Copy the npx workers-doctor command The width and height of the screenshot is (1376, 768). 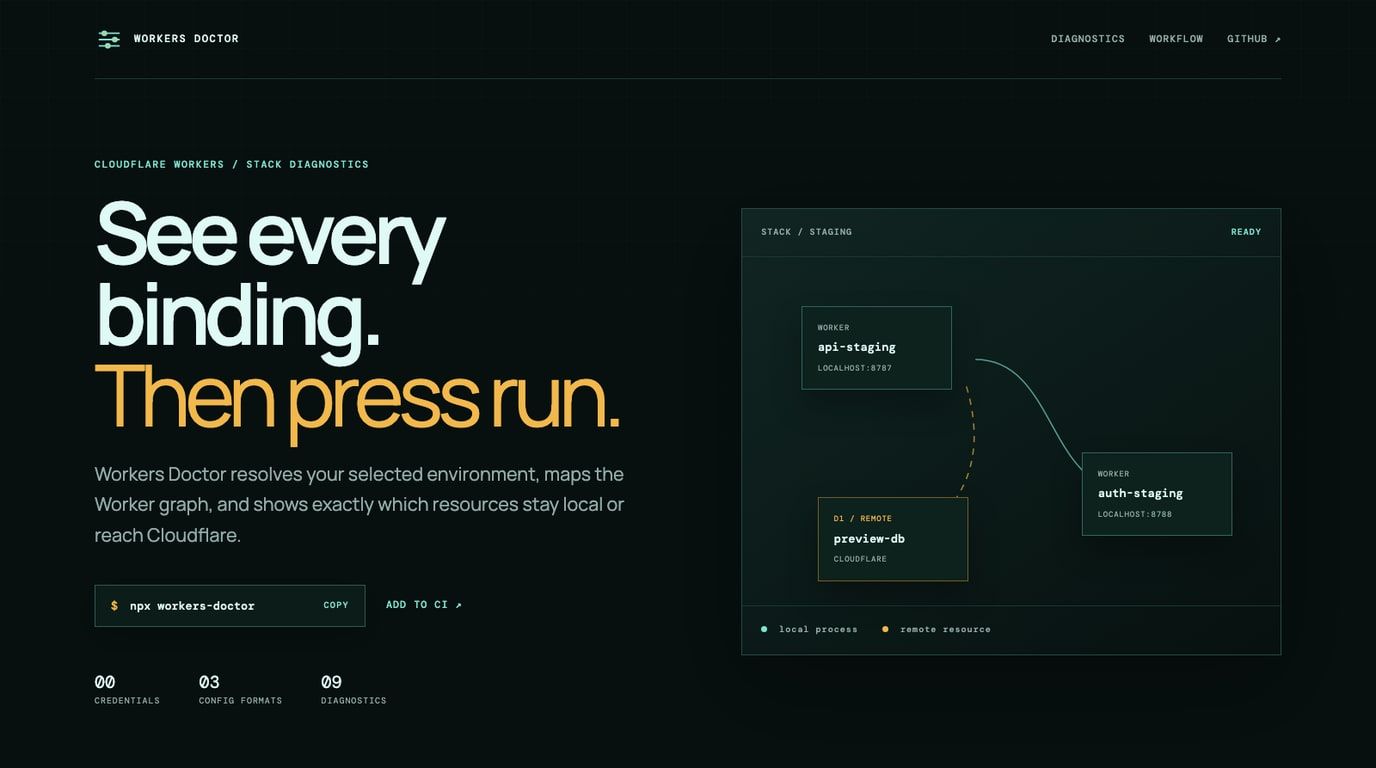coord(336,605)
